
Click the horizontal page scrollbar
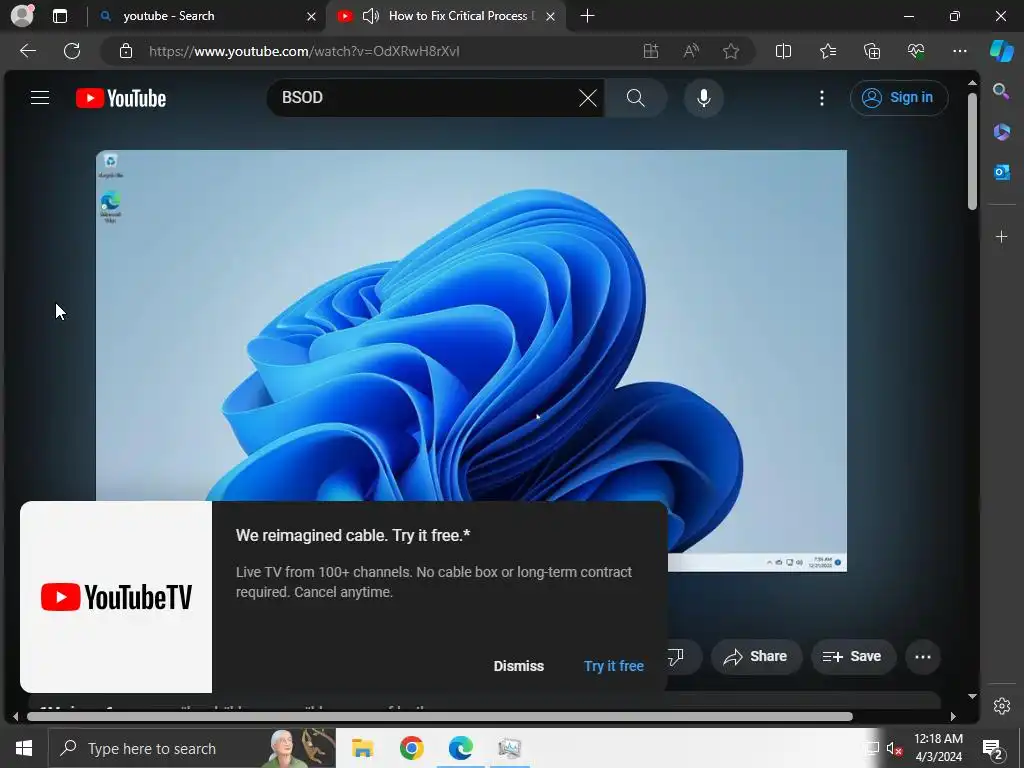click(439, 716)
